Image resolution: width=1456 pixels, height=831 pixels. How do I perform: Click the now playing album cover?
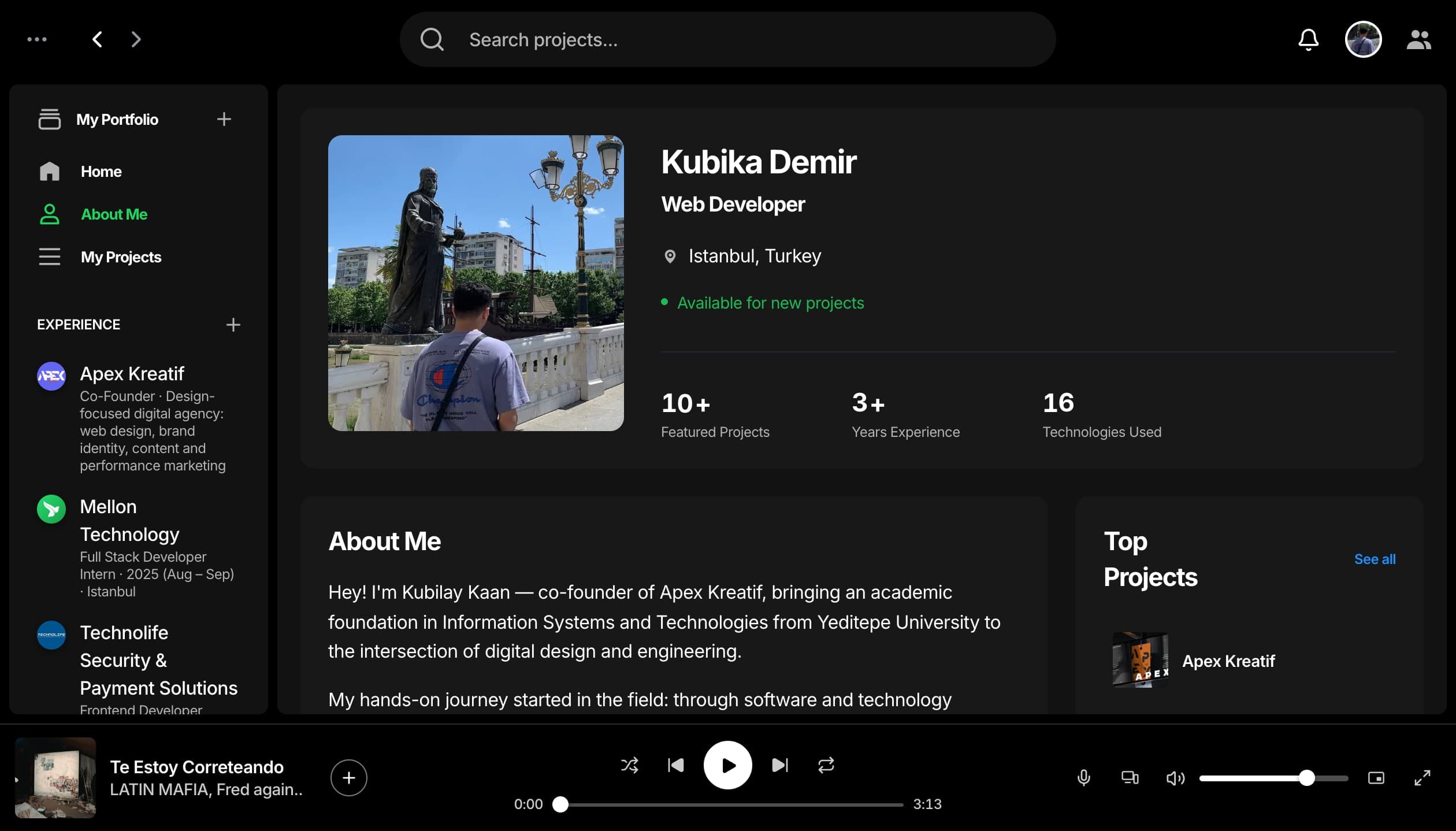[55, 778]
